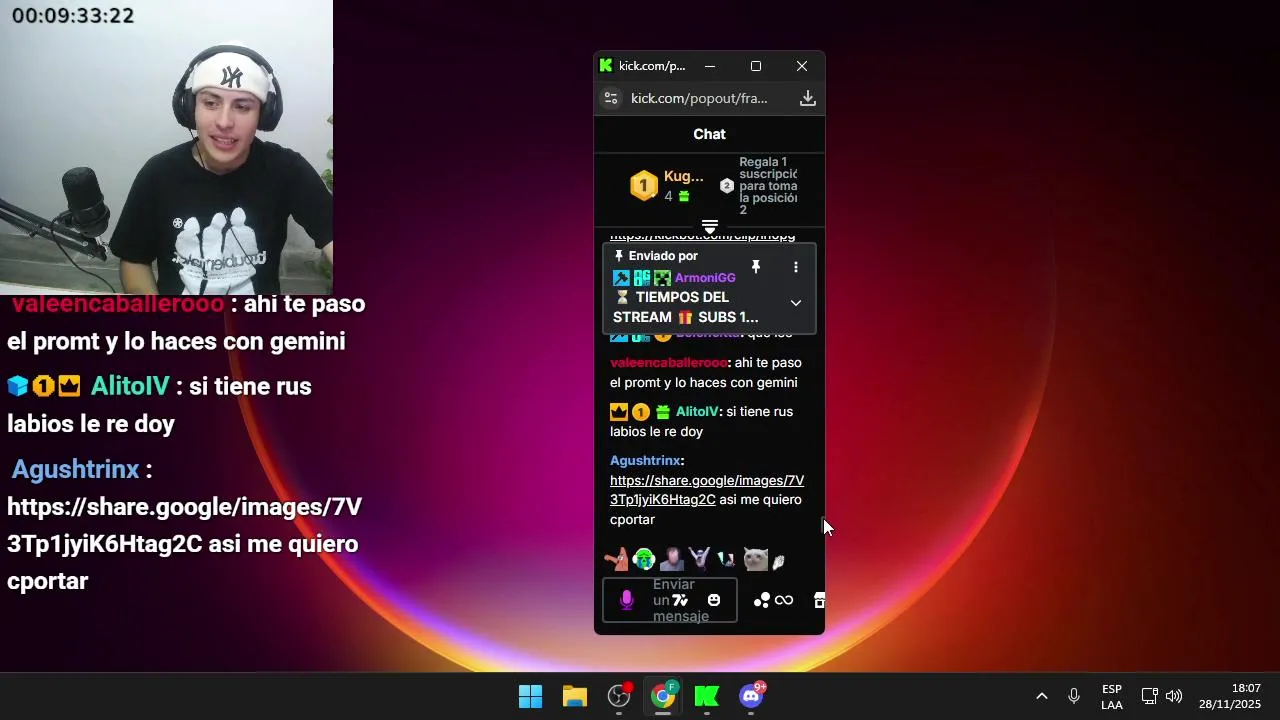Minimize the Kick chat popout window
The width and height of the screenshot is (1280, 720).
point(710,66)
